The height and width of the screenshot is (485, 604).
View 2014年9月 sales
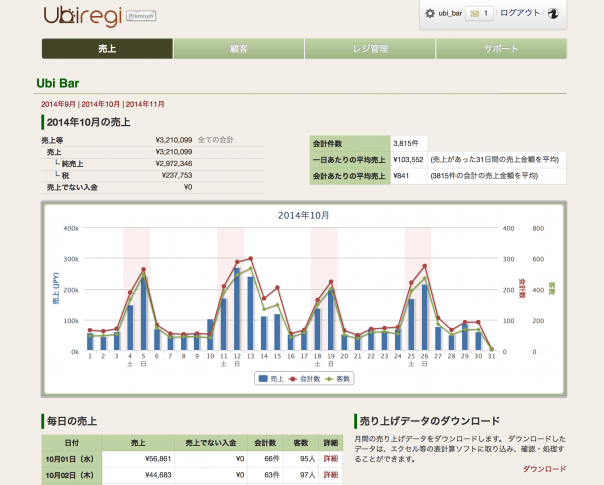pos(58,104)
